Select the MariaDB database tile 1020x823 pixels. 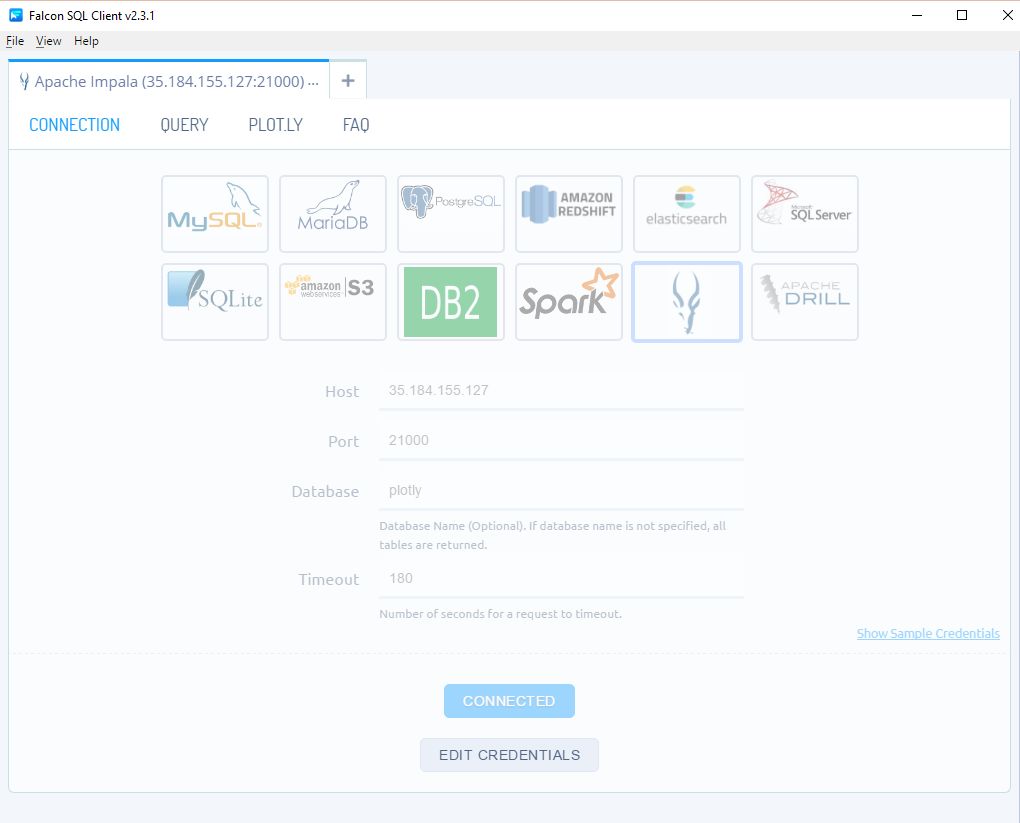tap(332, 213)
